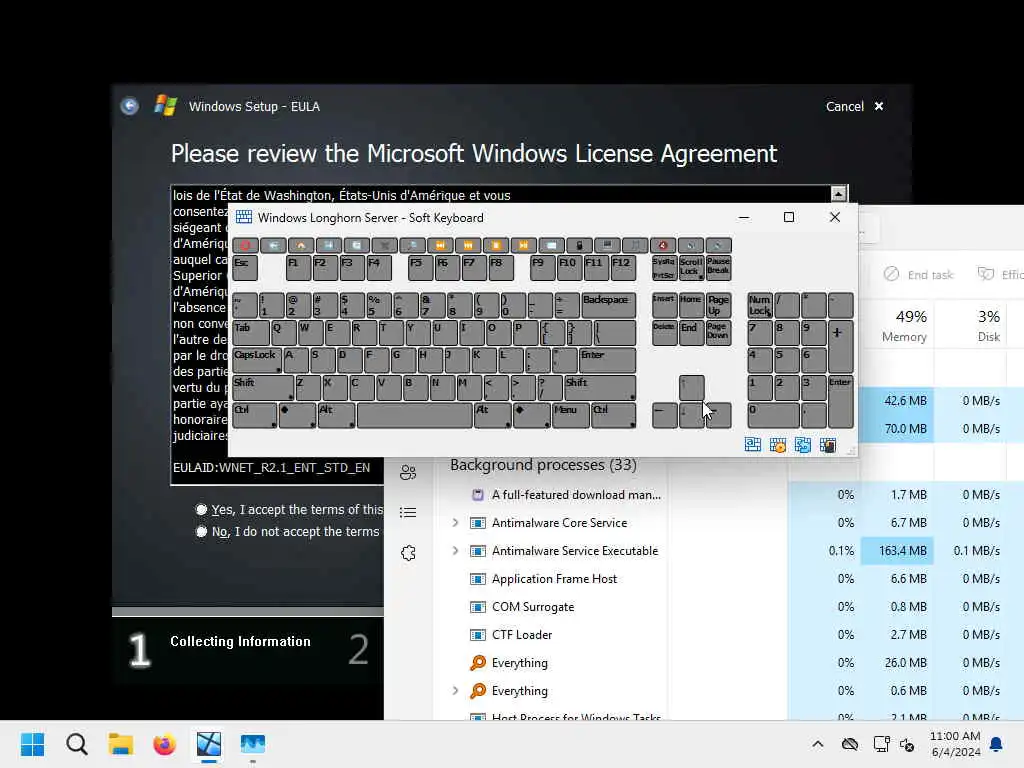The width and height of the screenshot is (1024, 768).
Task: Click the 163.4 MB memory cell
Action: tap(897, 551)
